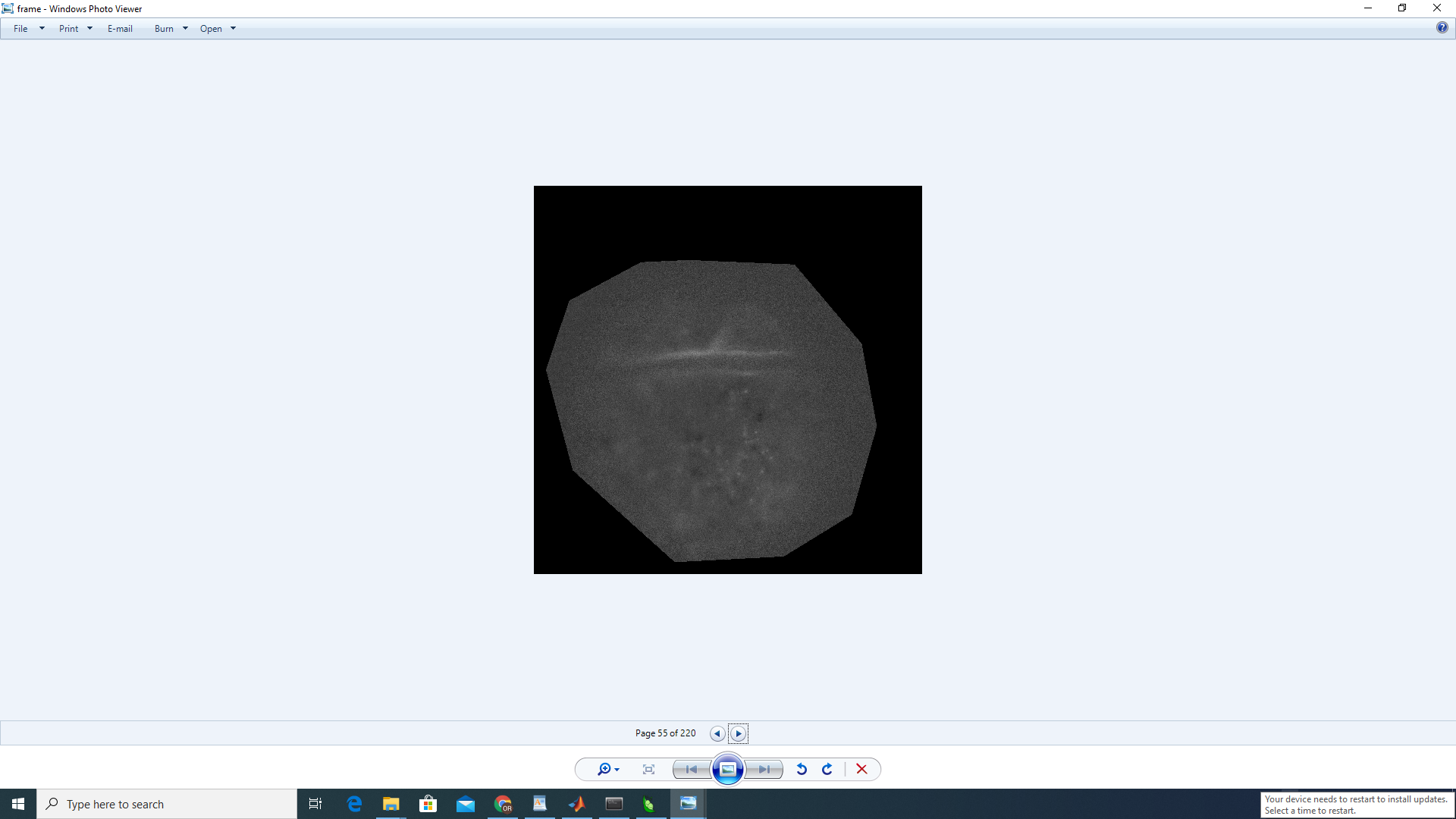Click the displayed grayscale frame image

[728, 380]
